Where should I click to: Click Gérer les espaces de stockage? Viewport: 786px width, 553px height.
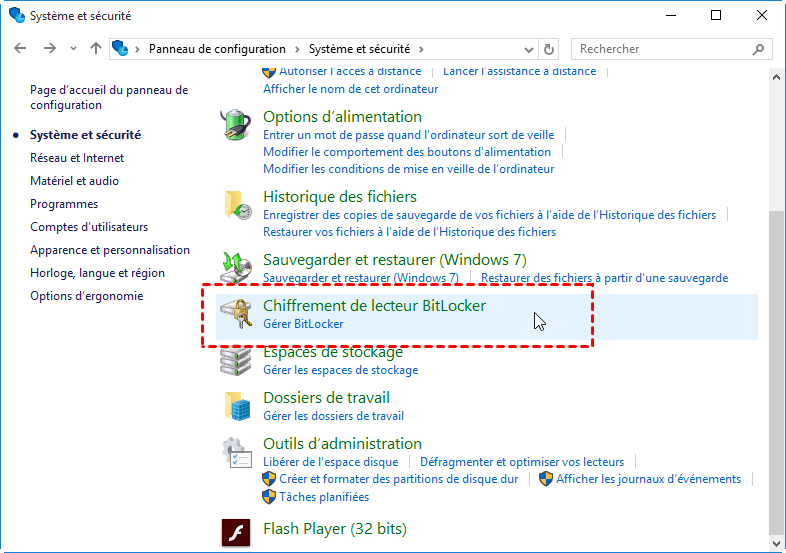(x=340, y=370)
